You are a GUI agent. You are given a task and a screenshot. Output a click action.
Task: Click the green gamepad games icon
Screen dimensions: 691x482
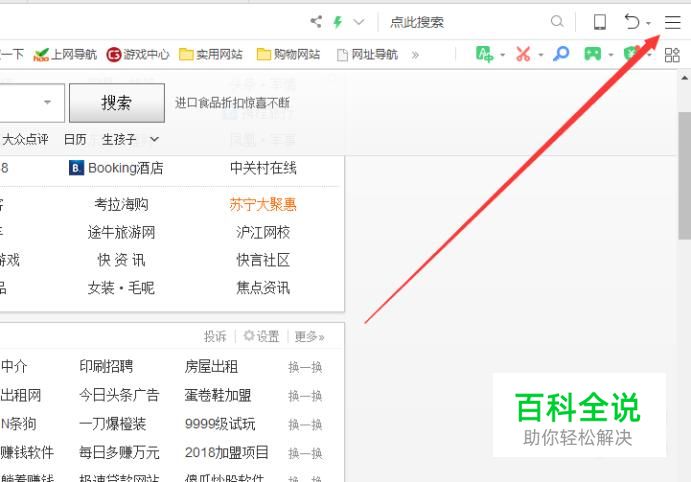tap(593, 54)
